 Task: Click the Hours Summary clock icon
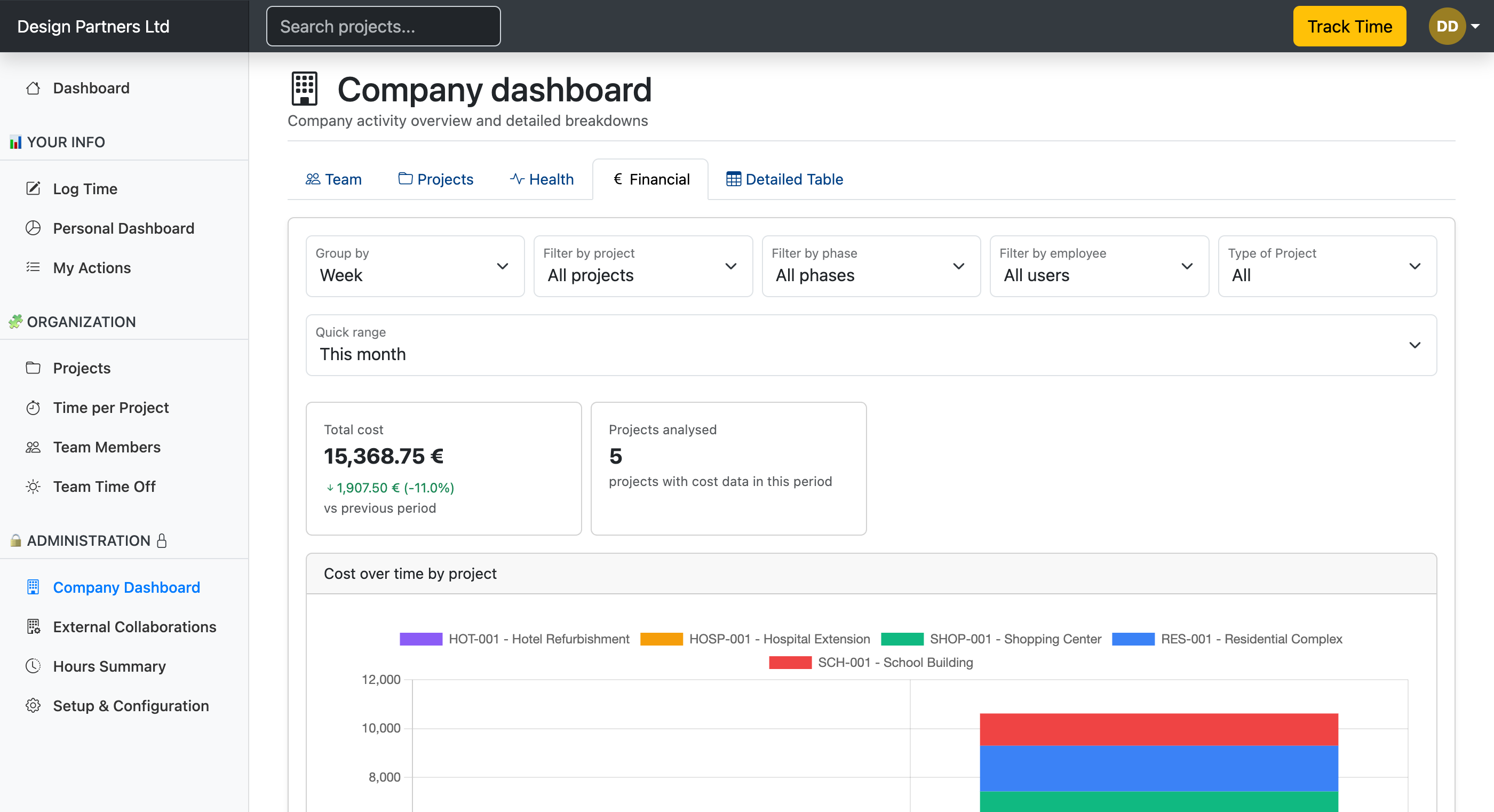(33, 666)
